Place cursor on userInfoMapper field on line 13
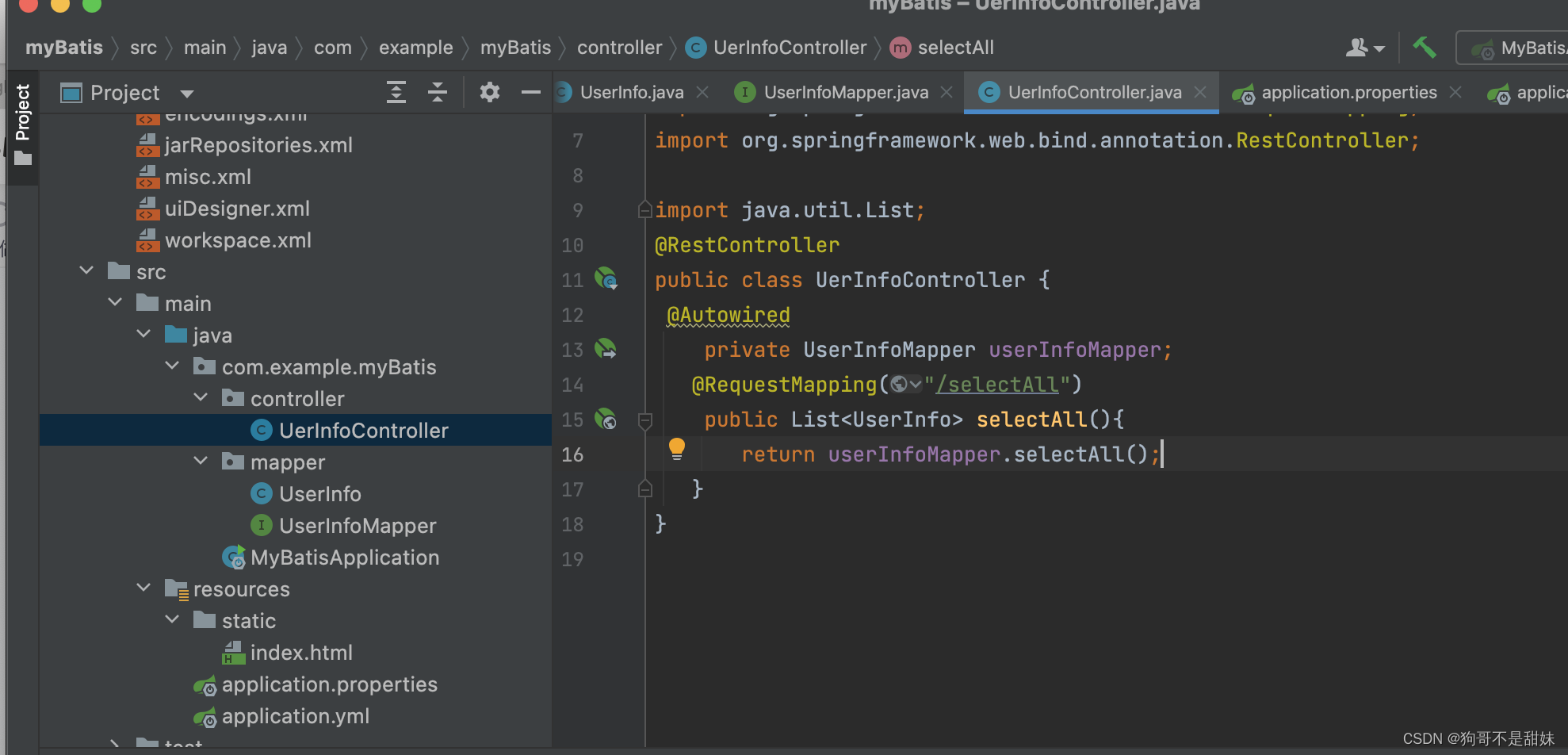The height and width of the screenshot is (755, 1568). point(1074,350)
